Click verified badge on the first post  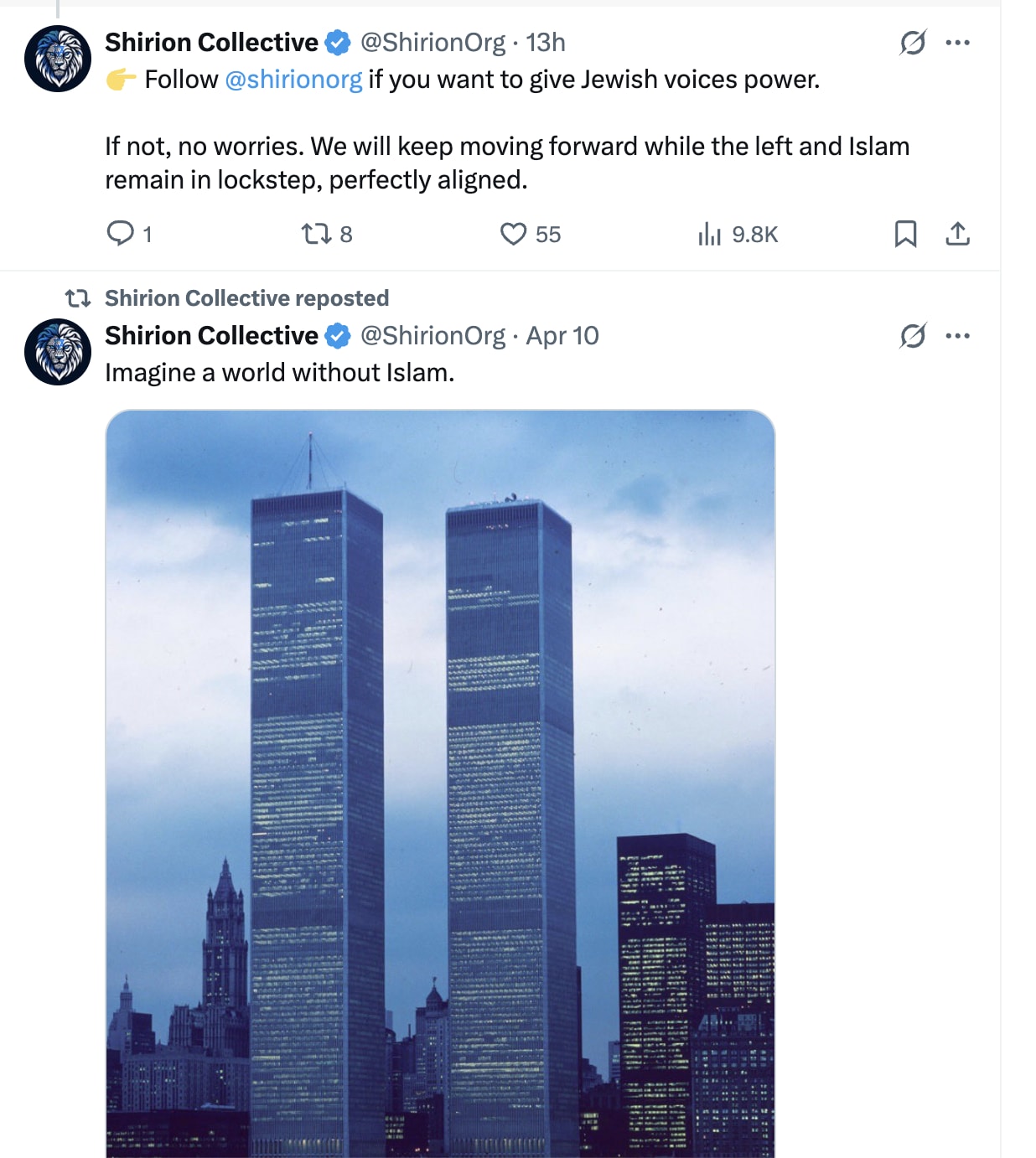(337, 42)
